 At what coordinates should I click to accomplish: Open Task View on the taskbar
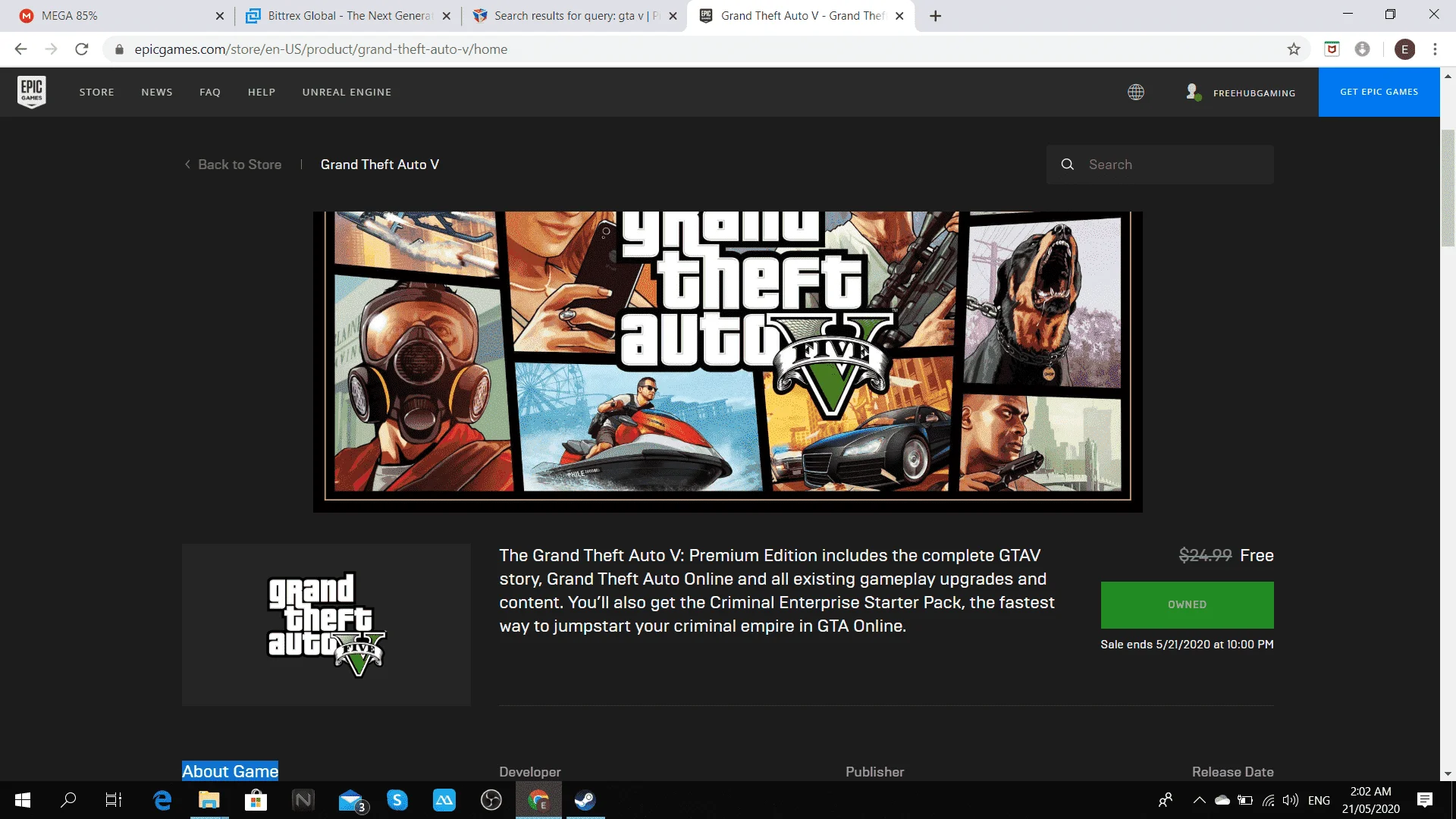point(114,800)
